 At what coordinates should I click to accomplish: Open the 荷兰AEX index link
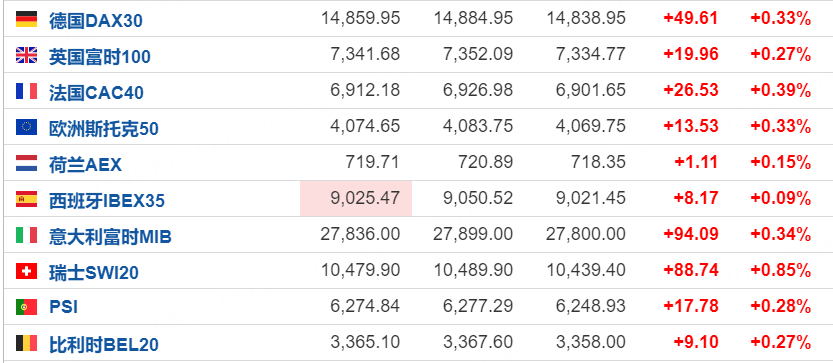[86, 164]
